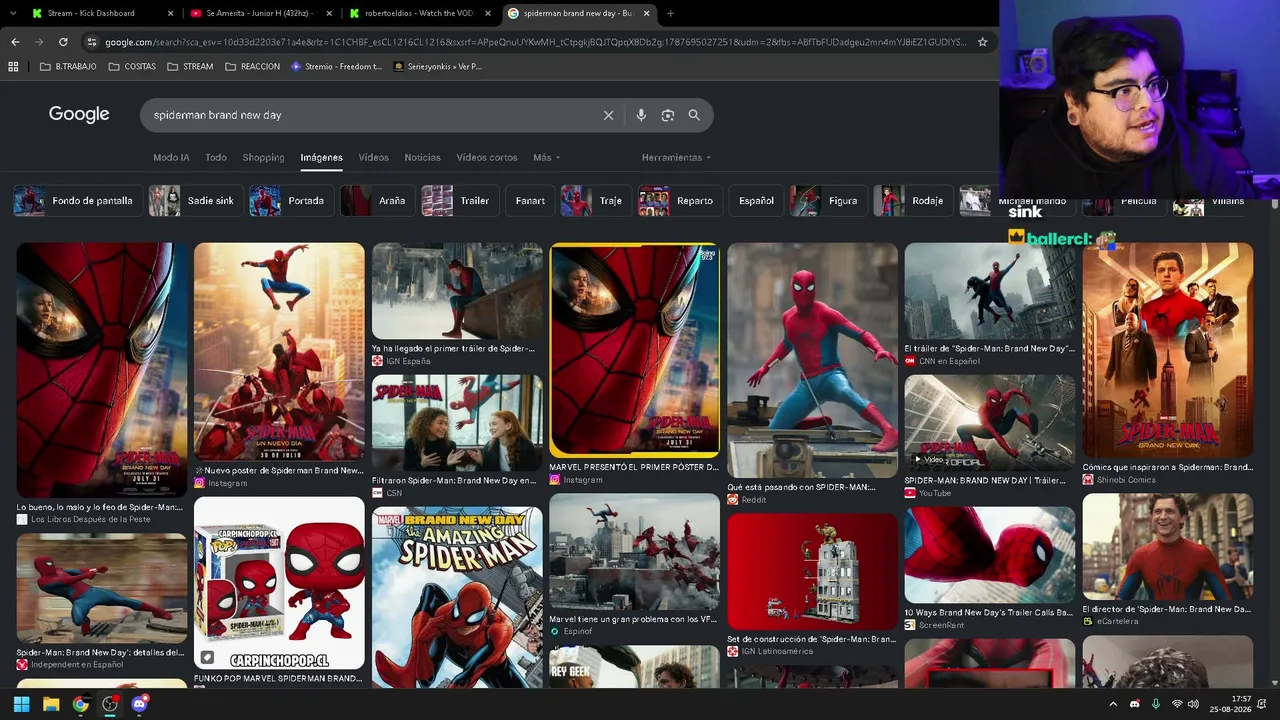1280x720 pixels.
Task: Close the robertoeldios Watch the VOD tab
Action: (x=487, y=13)
